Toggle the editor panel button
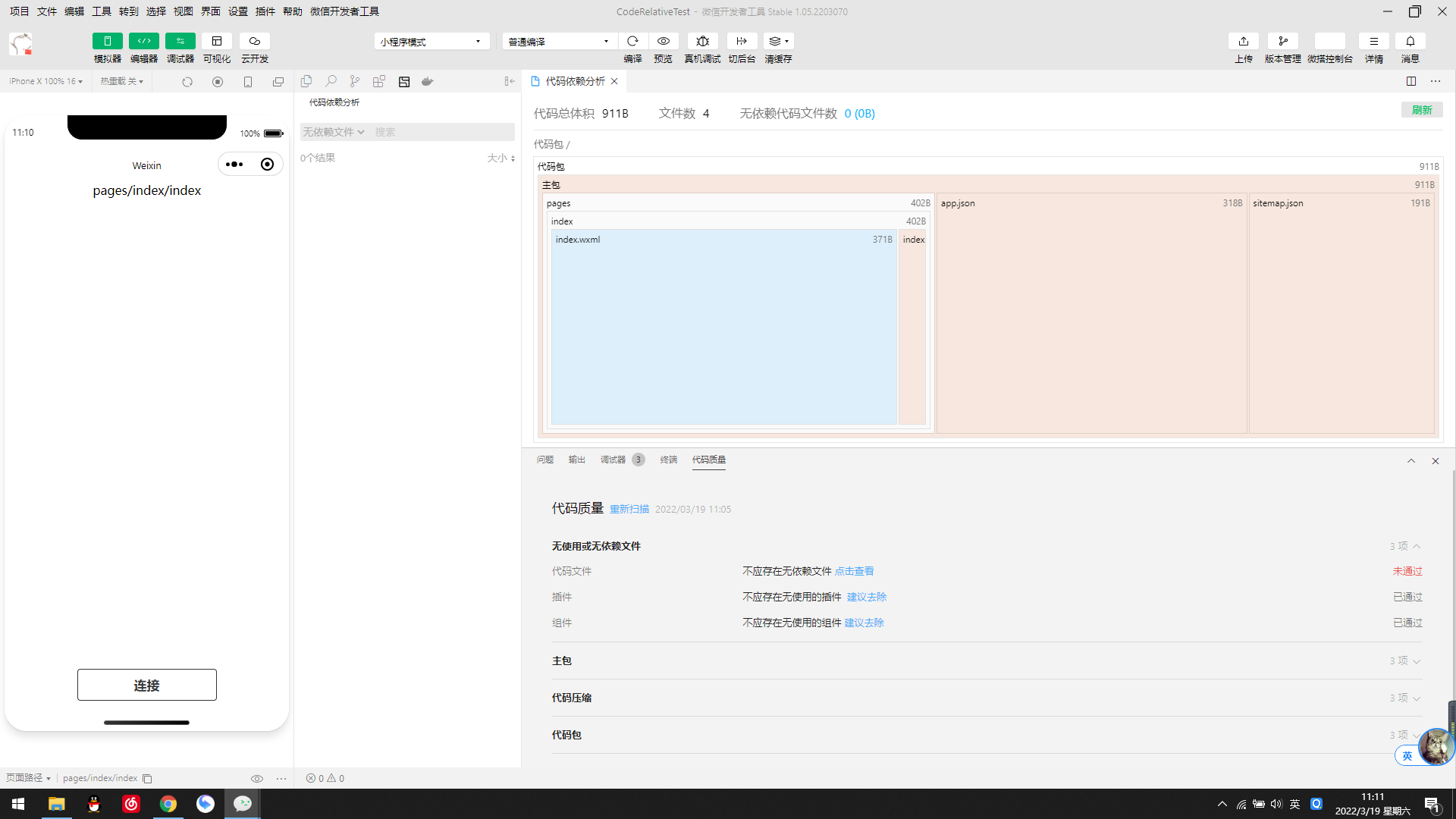 (x=143, y=41)
